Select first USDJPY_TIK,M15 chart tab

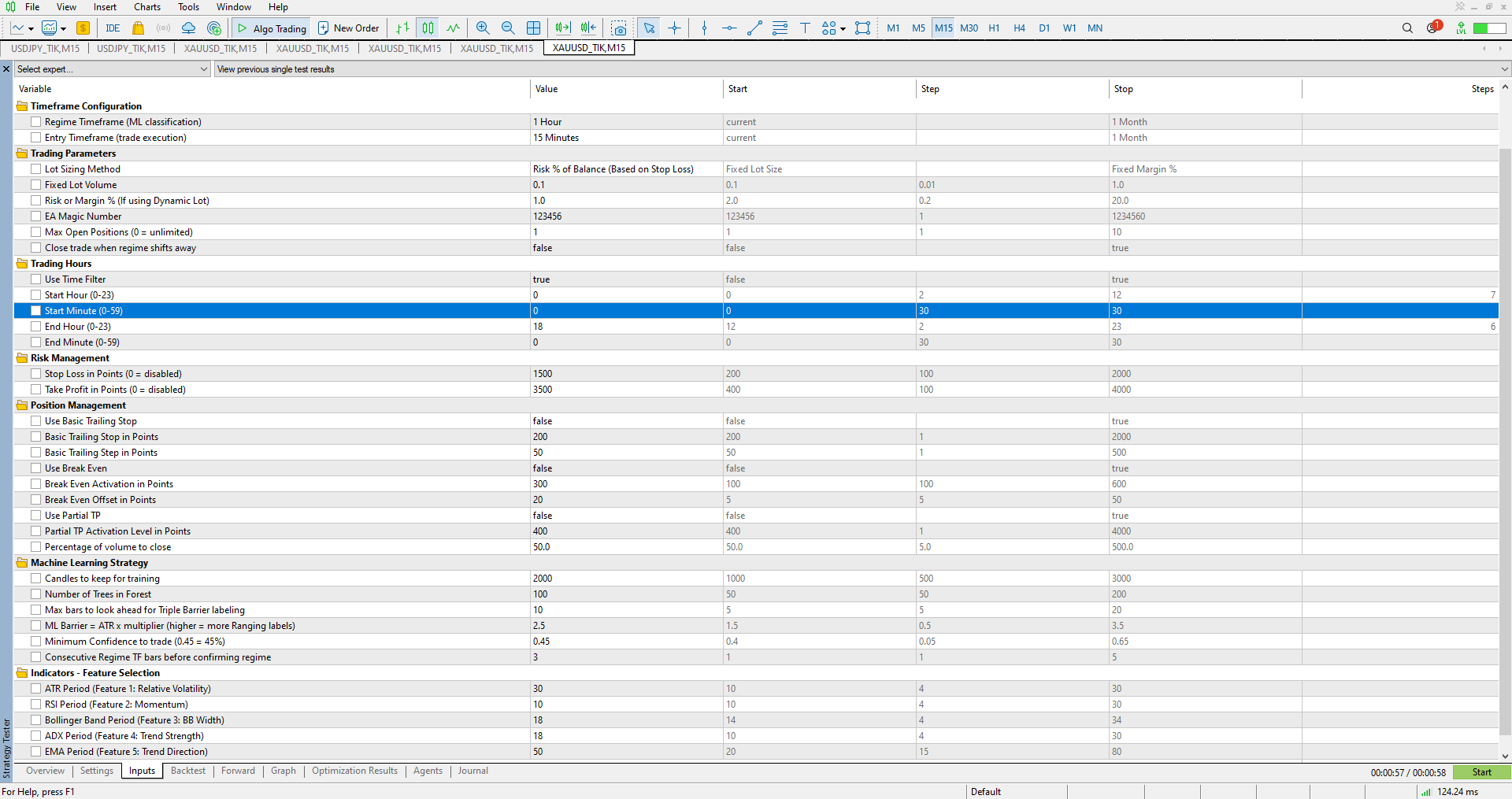pyautogui.click(x=45, y=49)
